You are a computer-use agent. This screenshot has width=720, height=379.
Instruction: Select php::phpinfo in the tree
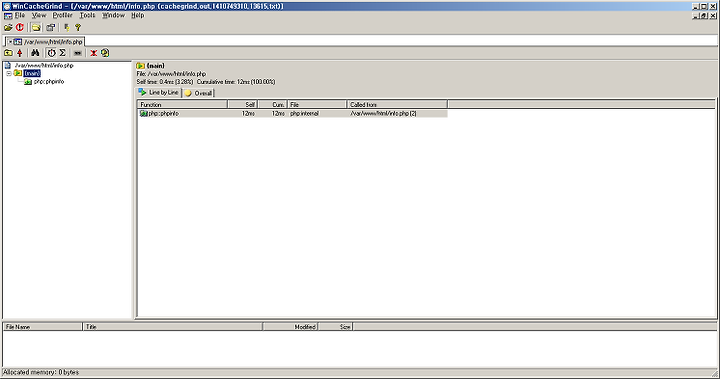point(49,82)
